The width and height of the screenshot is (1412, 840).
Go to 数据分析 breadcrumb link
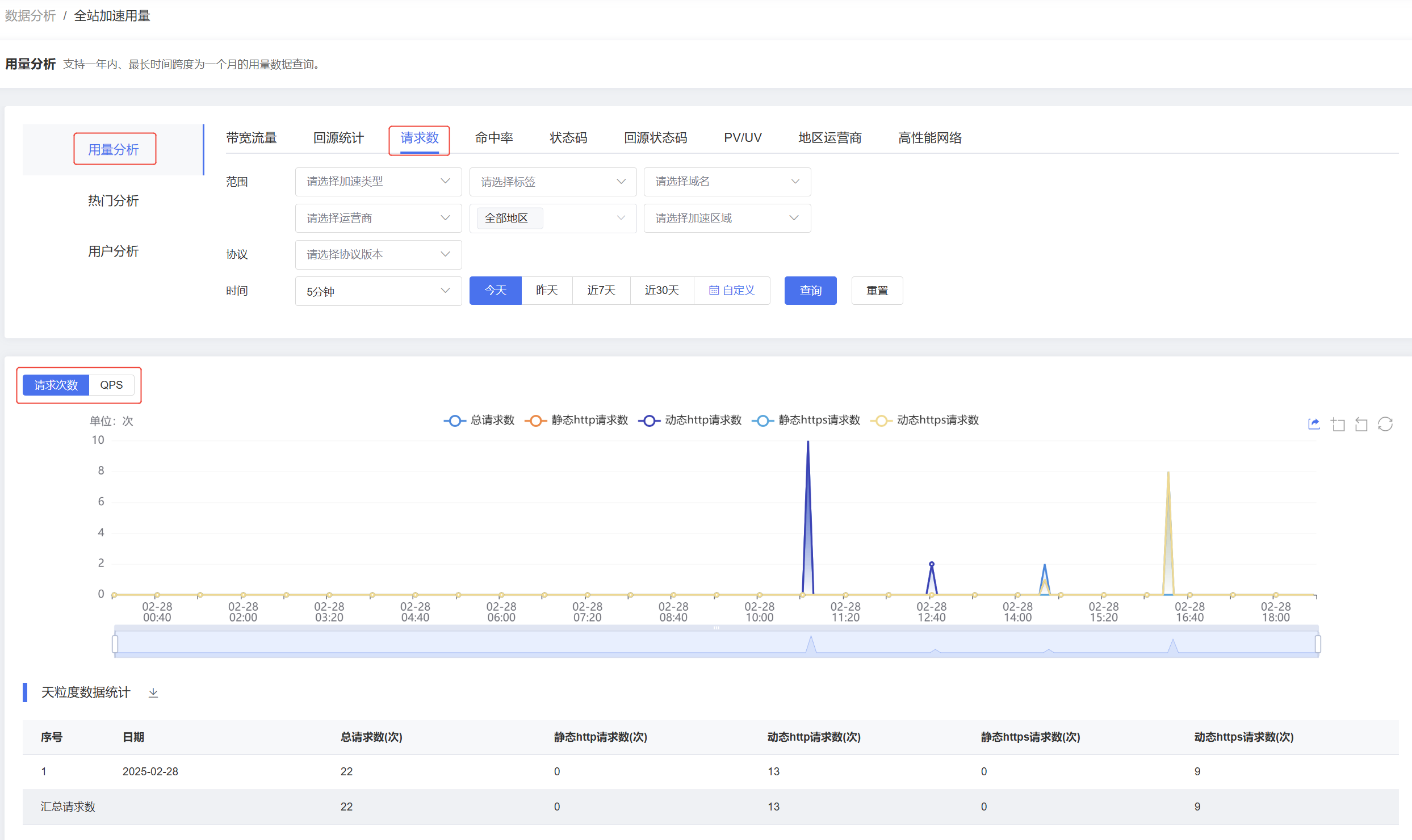click(30, 16)
